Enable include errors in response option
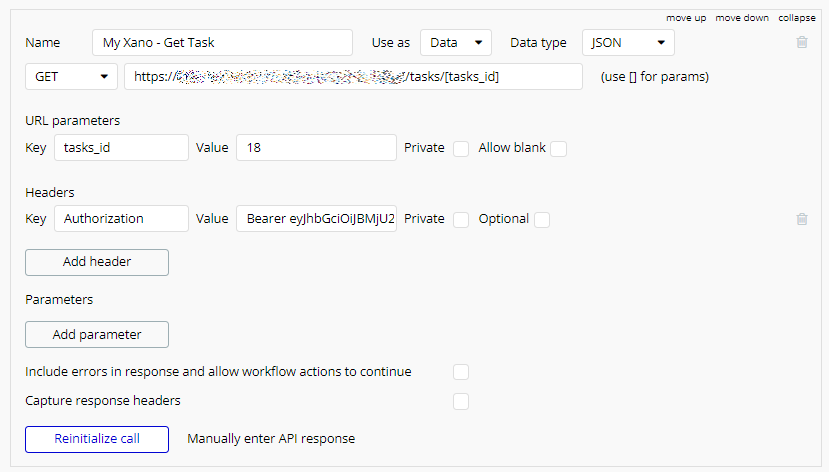The width and height of the screenshot is (829, 472). click(461, 372)
